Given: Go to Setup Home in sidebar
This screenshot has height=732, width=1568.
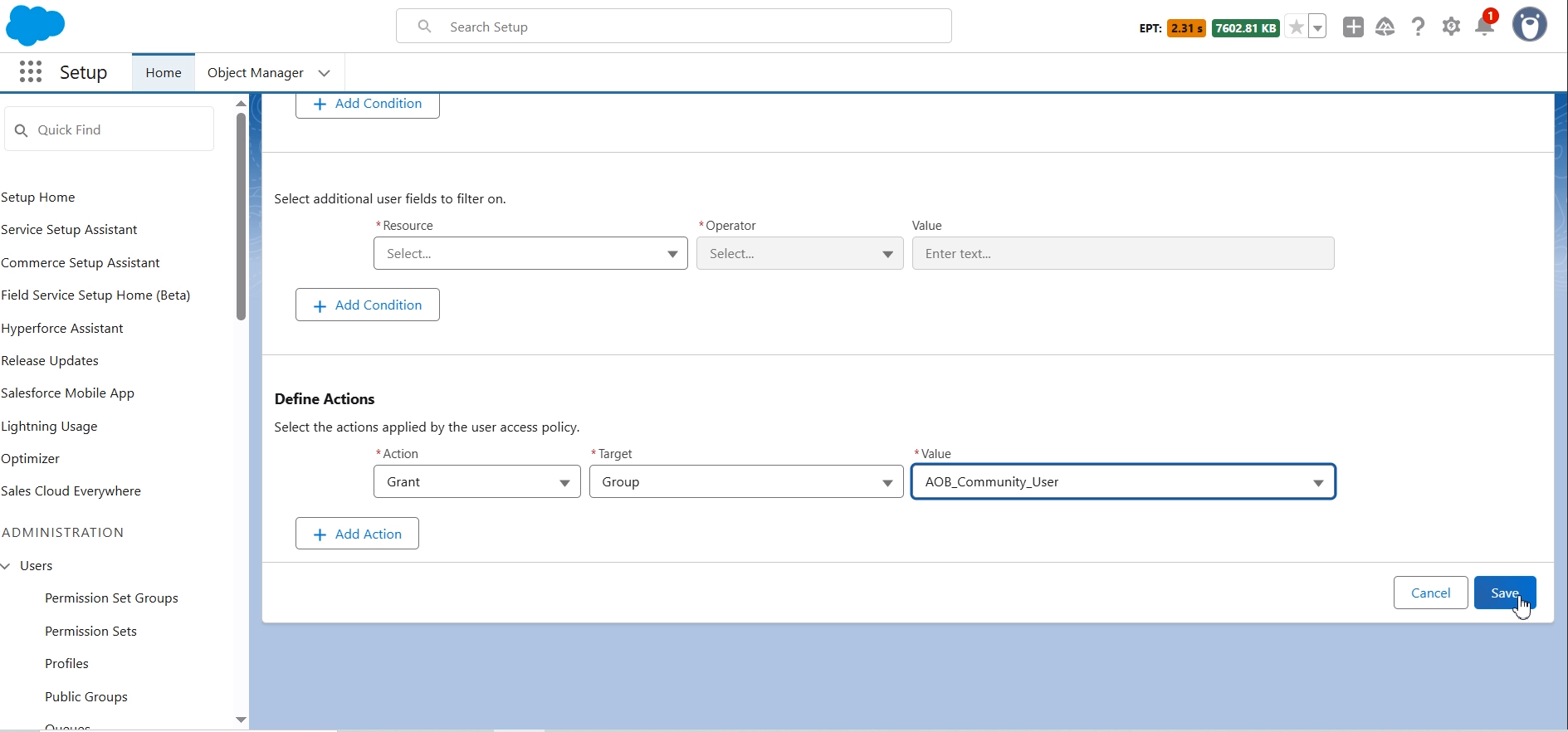Looking at the screenshot, I should coord(38,198).
